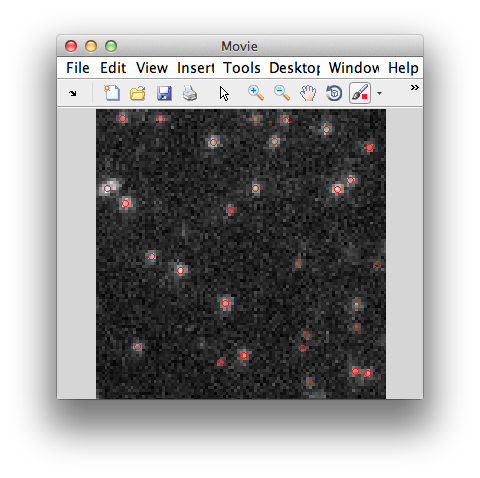This screenshot has height=478, width=480.
Task: Open the File menu
Action: coord(78,68)
